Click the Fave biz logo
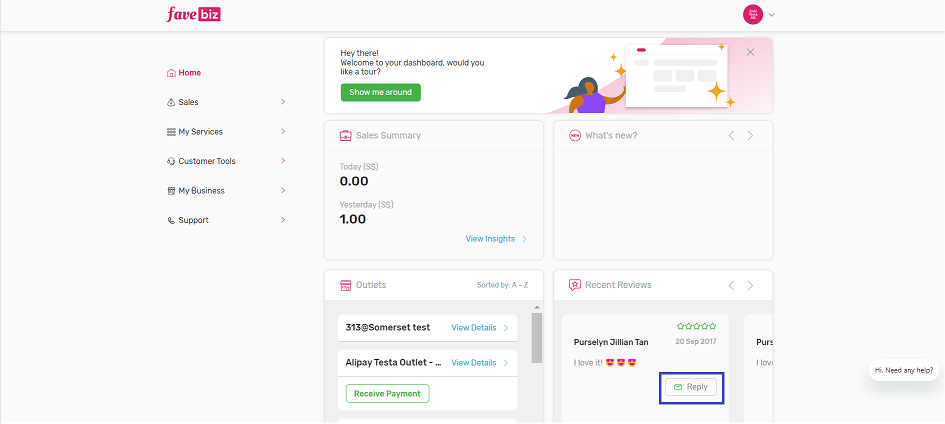945x424 pixels. [193, 14]
